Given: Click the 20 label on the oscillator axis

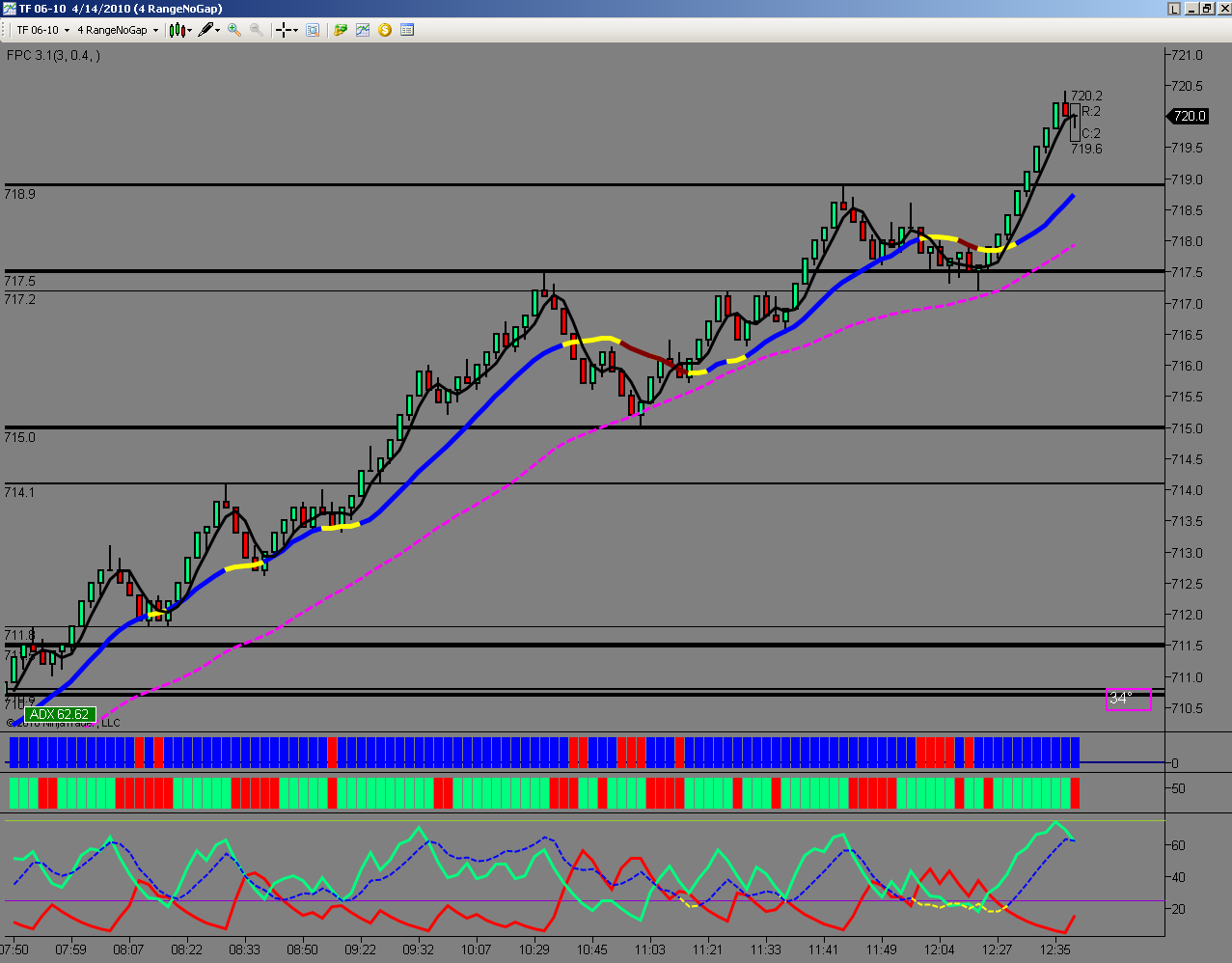Looking at the screenshot, I should [1178, 909].
